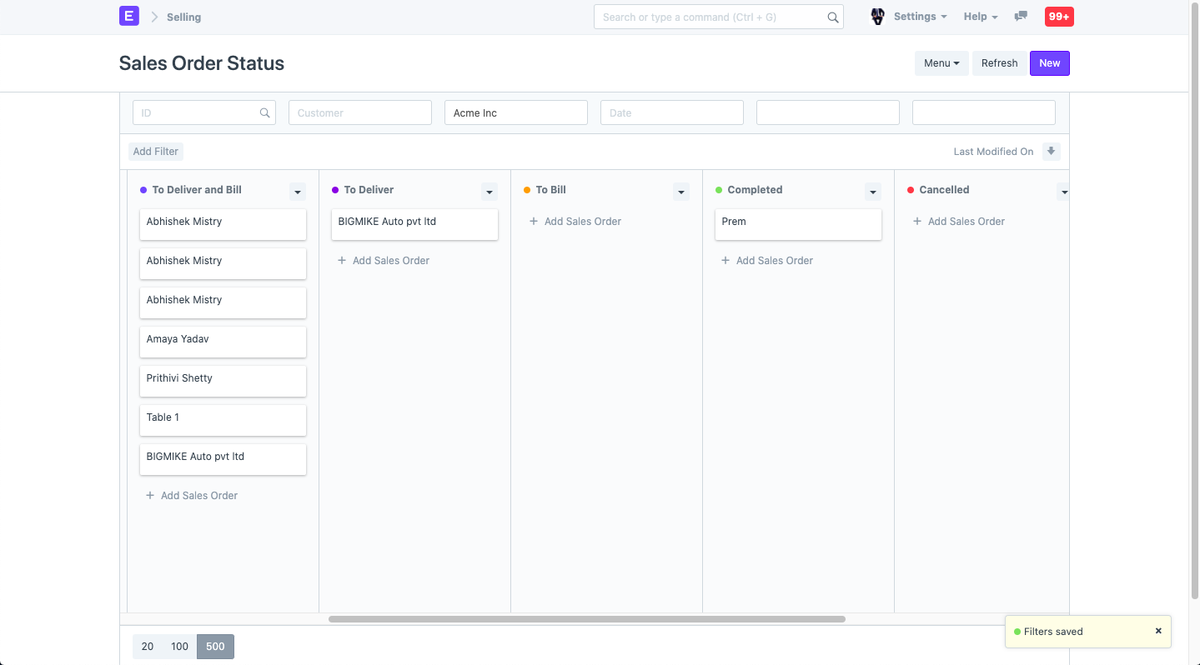Viewport: 1200px width, 665px height.
Task: Open the ERPNext home logo
Action: tap(129, 16)
